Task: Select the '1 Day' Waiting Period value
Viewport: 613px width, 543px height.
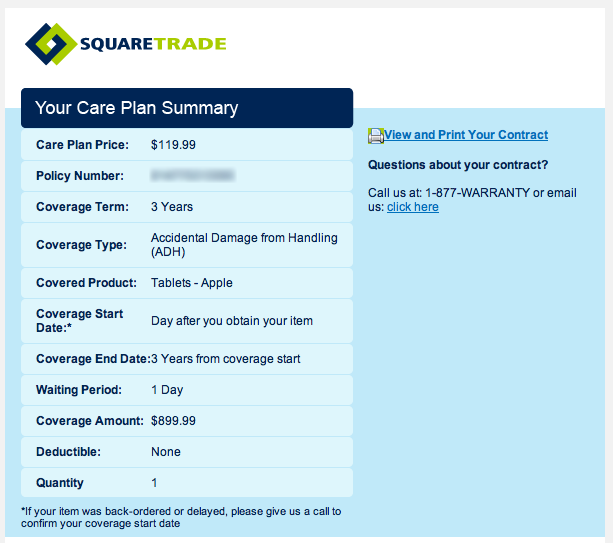Action: 167,390
